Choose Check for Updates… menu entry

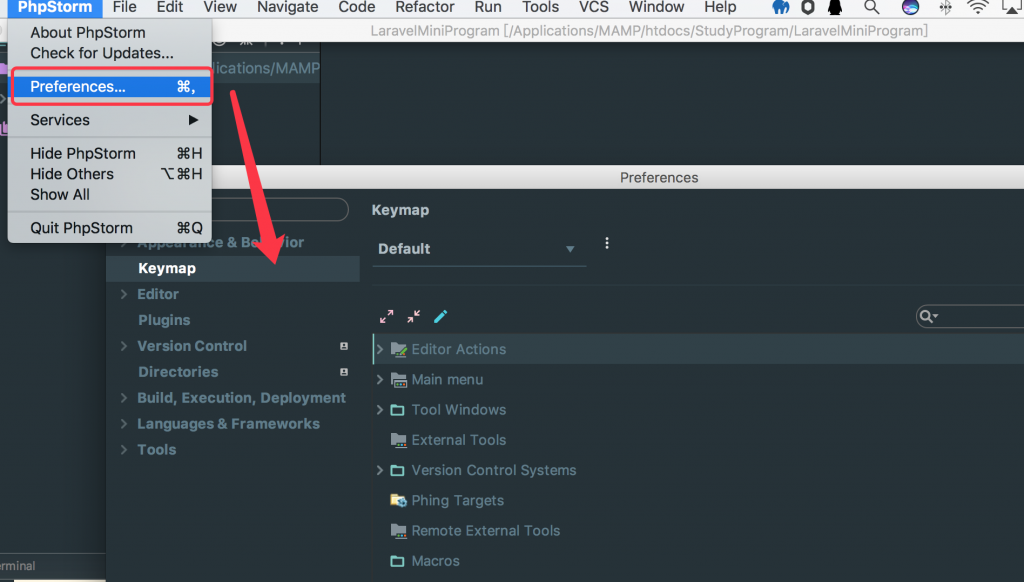click(101, 53)
